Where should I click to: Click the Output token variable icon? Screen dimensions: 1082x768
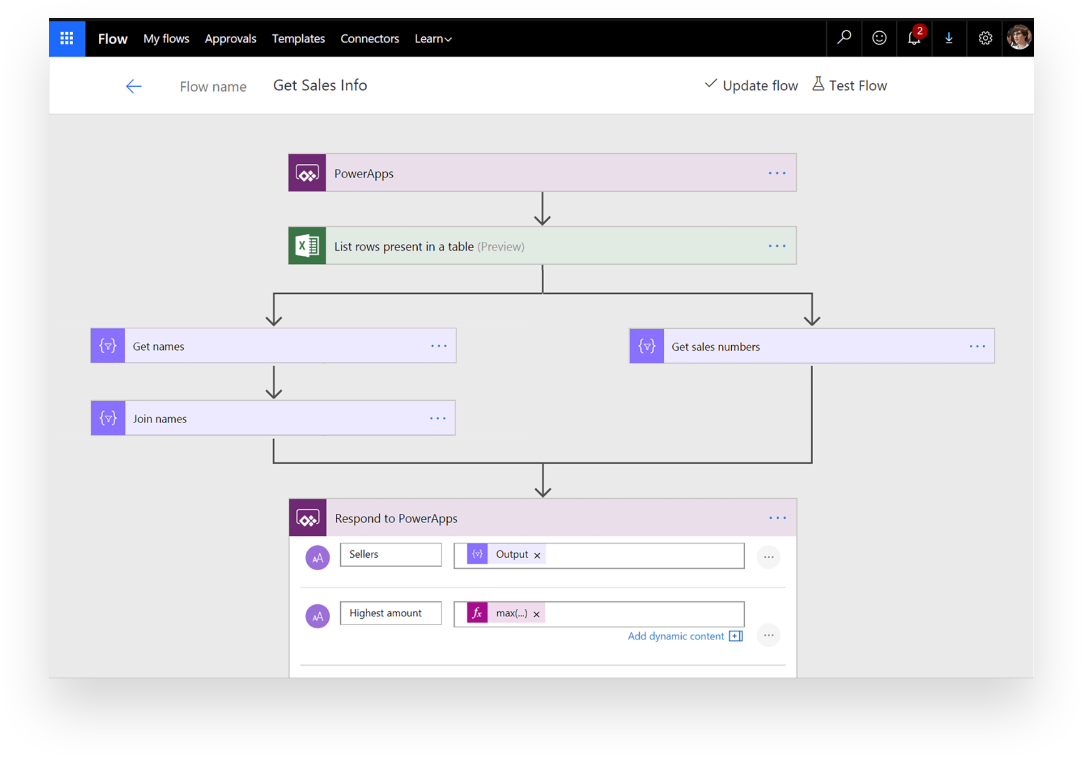click(478, 554)
